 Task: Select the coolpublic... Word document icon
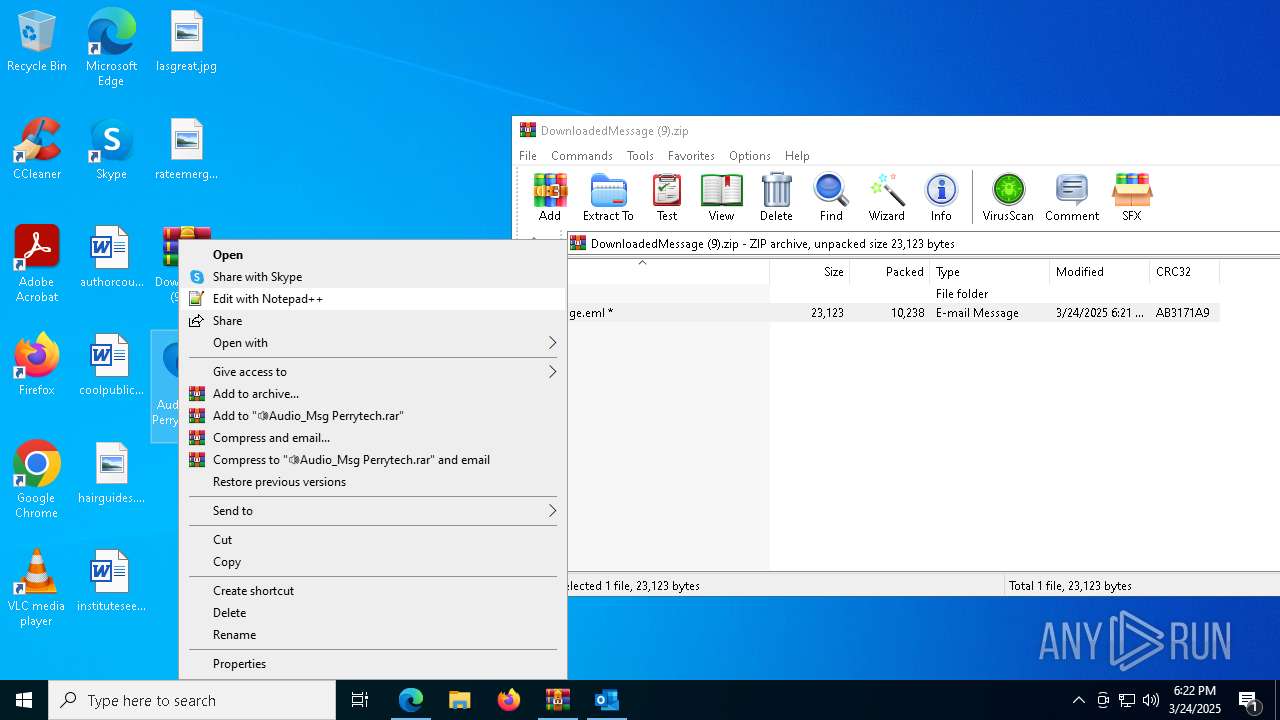click(111, 366)
